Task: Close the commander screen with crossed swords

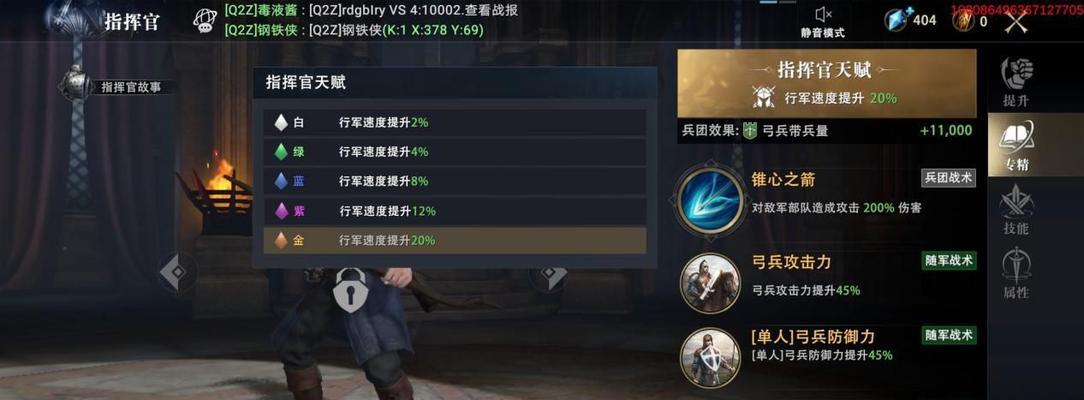Action: [1016, 21]
